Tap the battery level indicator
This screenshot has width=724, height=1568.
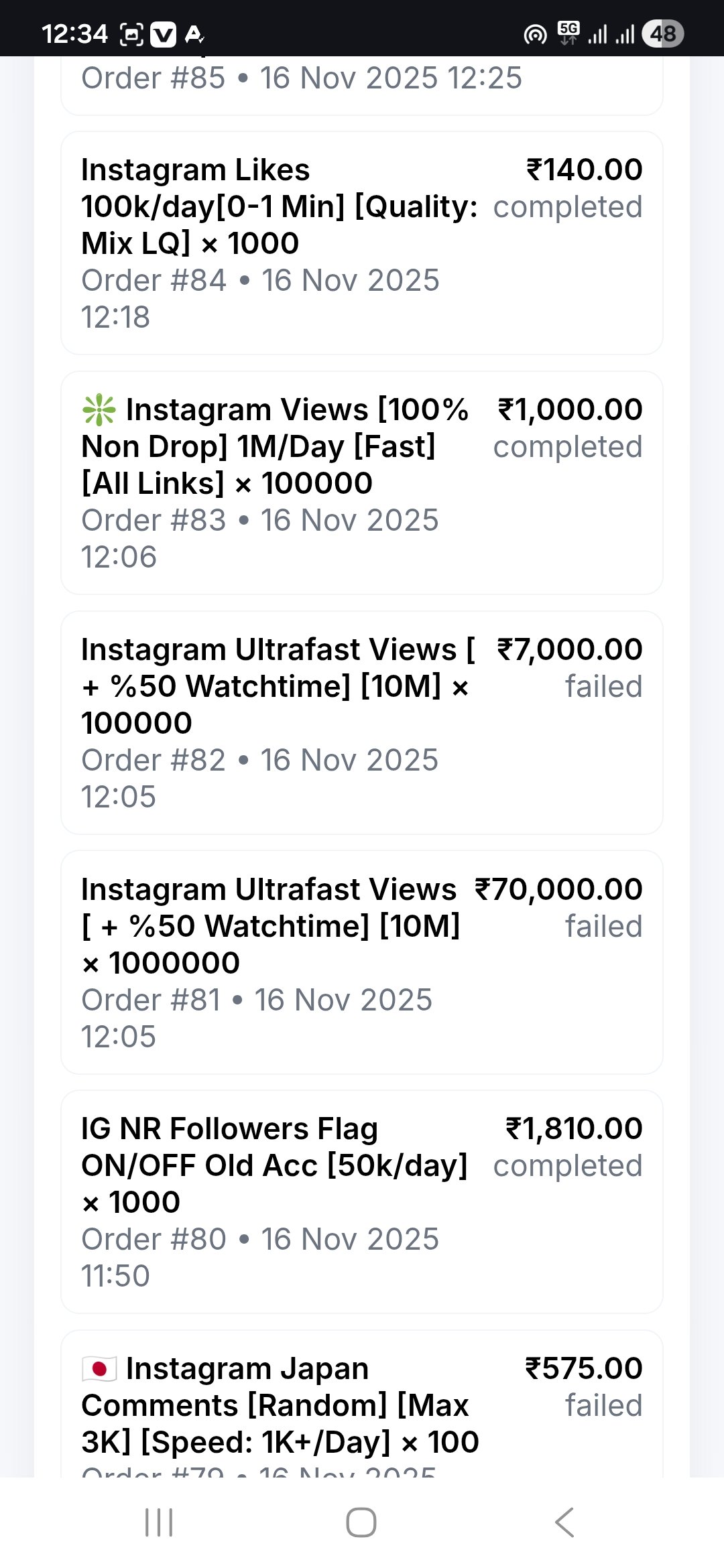click(x=662, y=34)
